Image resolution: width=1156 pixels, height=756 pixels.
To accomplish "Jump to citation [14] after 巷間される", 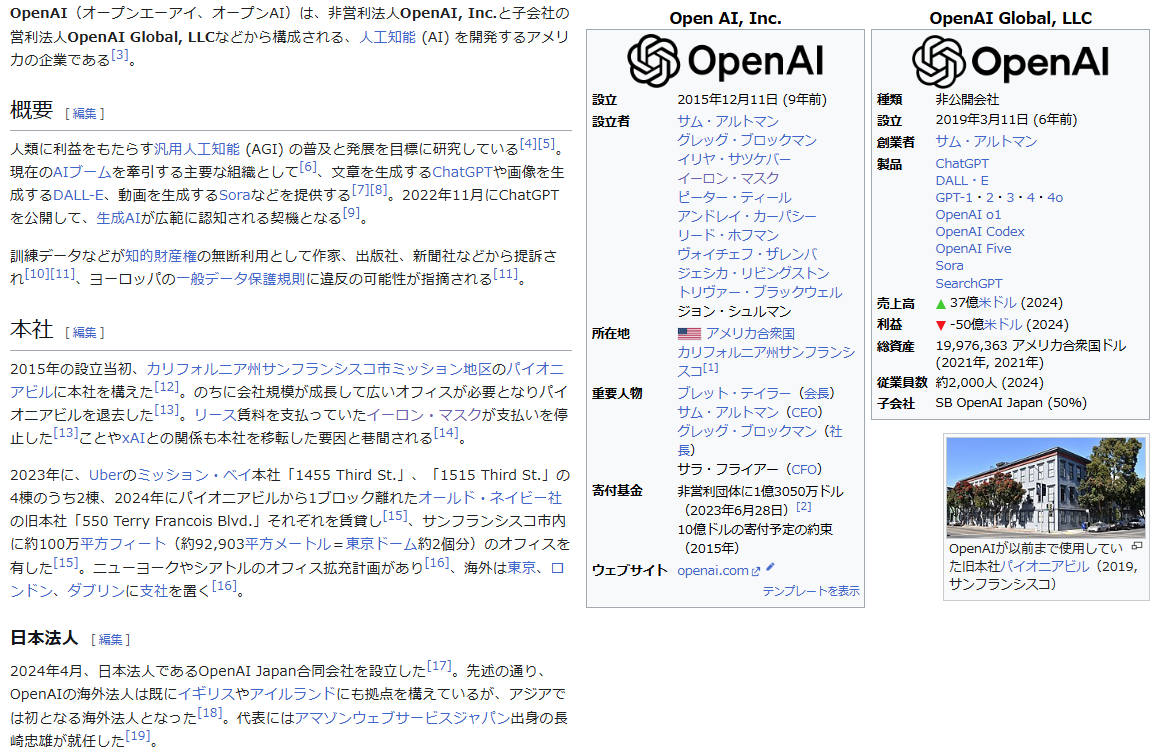I will (446, 432).
